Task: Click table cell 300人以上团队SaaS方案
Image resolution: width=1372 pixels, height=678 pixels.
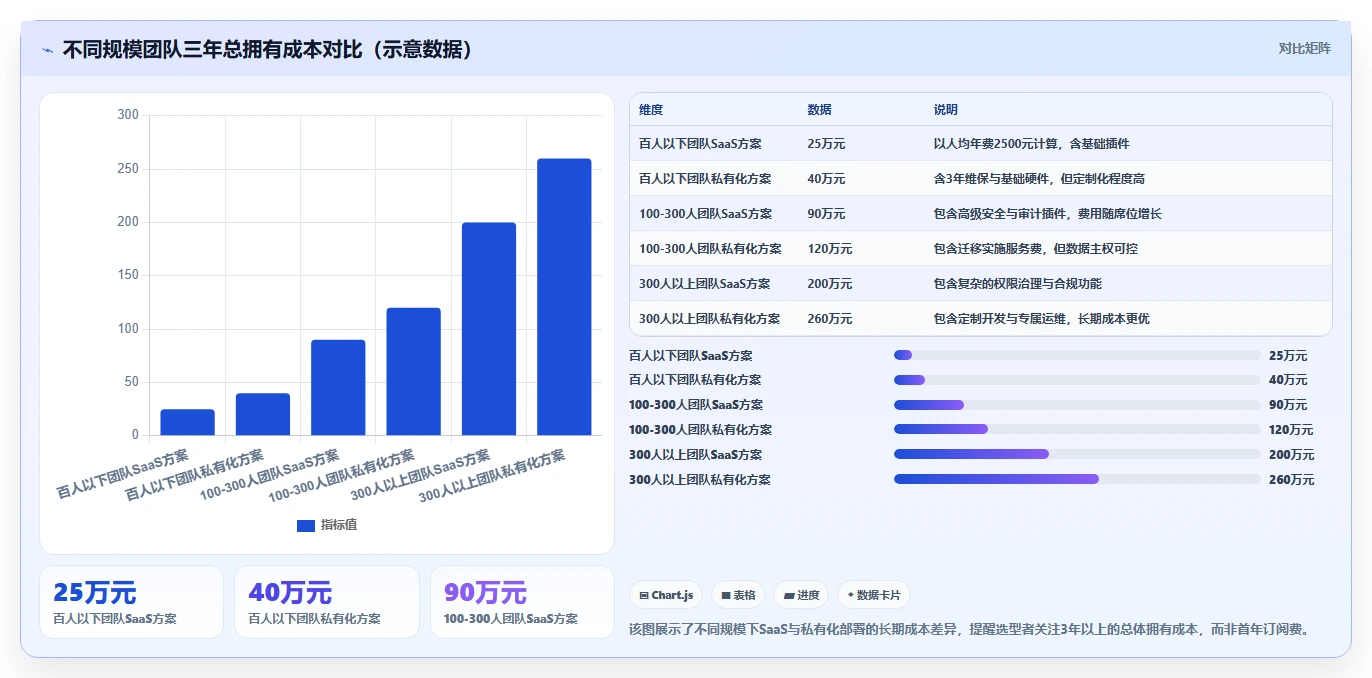Action: pyautogui.click(x=704, y=284)
